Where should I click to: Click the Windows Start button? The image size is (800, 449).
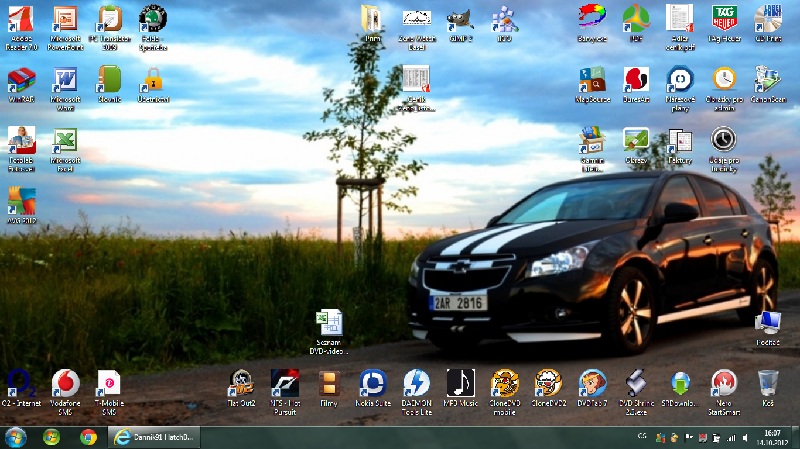(x=16, y=437)
